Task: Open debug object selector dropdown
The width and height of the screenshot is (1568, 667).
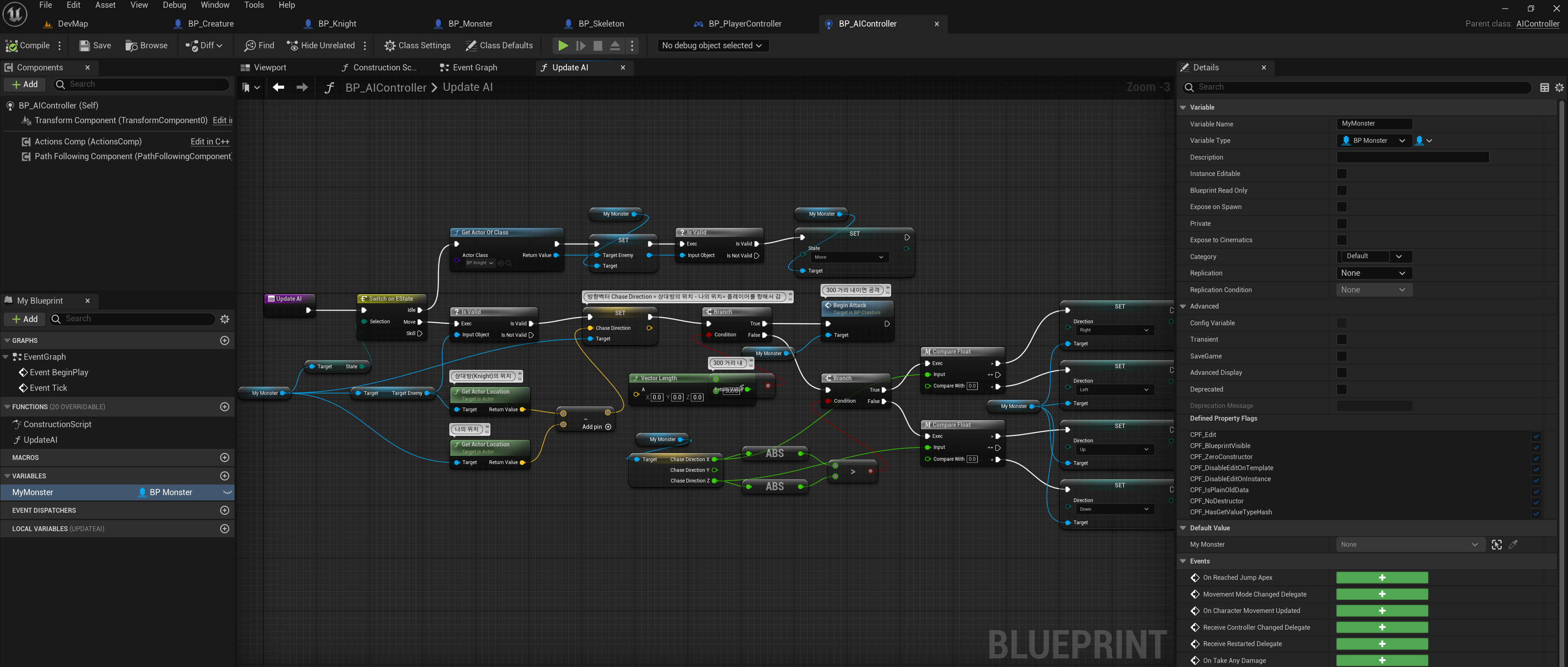Action: 712,46
